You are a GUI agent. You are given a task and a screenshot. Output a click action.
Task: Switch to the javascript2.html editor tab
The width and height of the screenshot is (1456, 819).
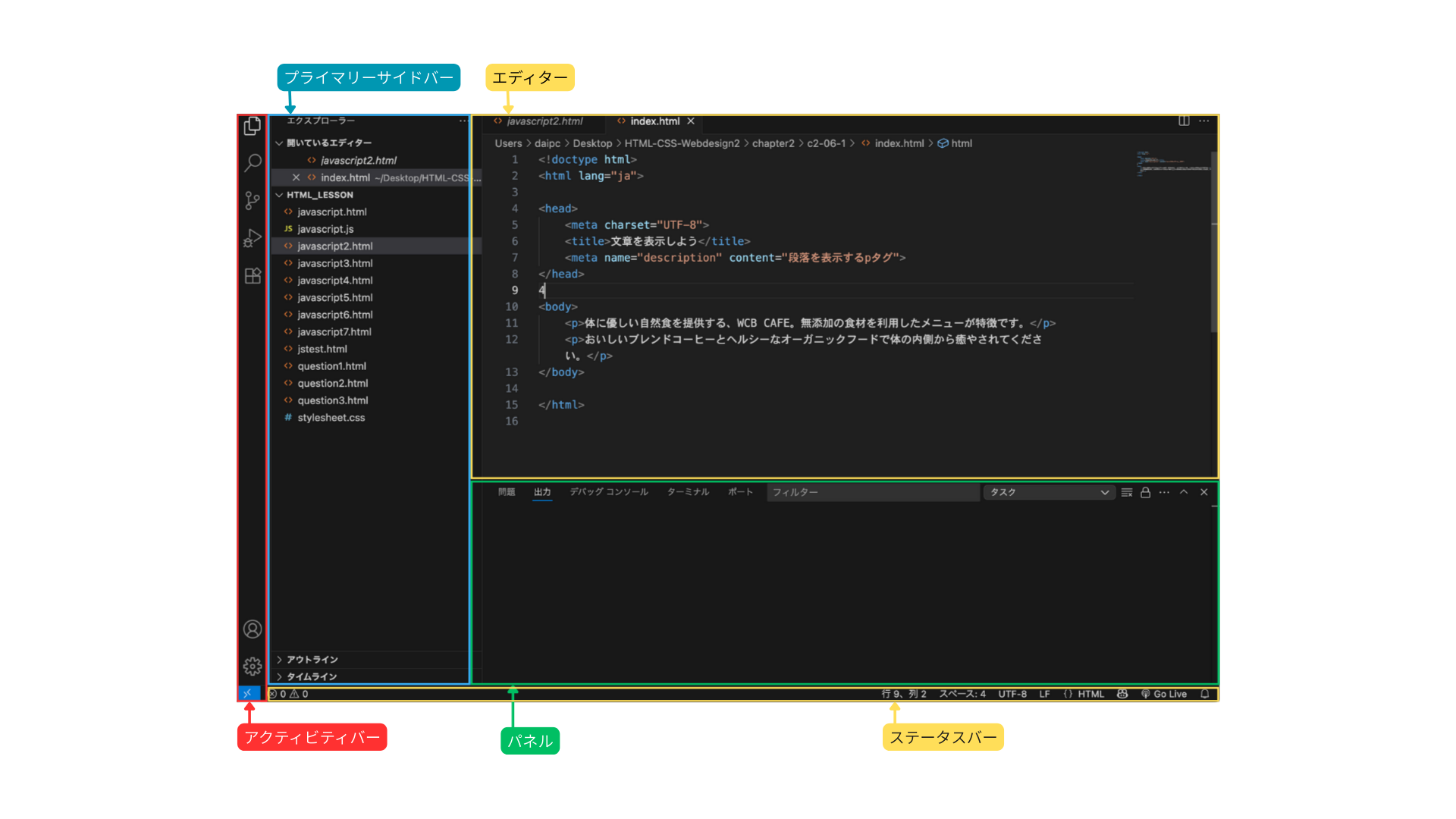544,121
